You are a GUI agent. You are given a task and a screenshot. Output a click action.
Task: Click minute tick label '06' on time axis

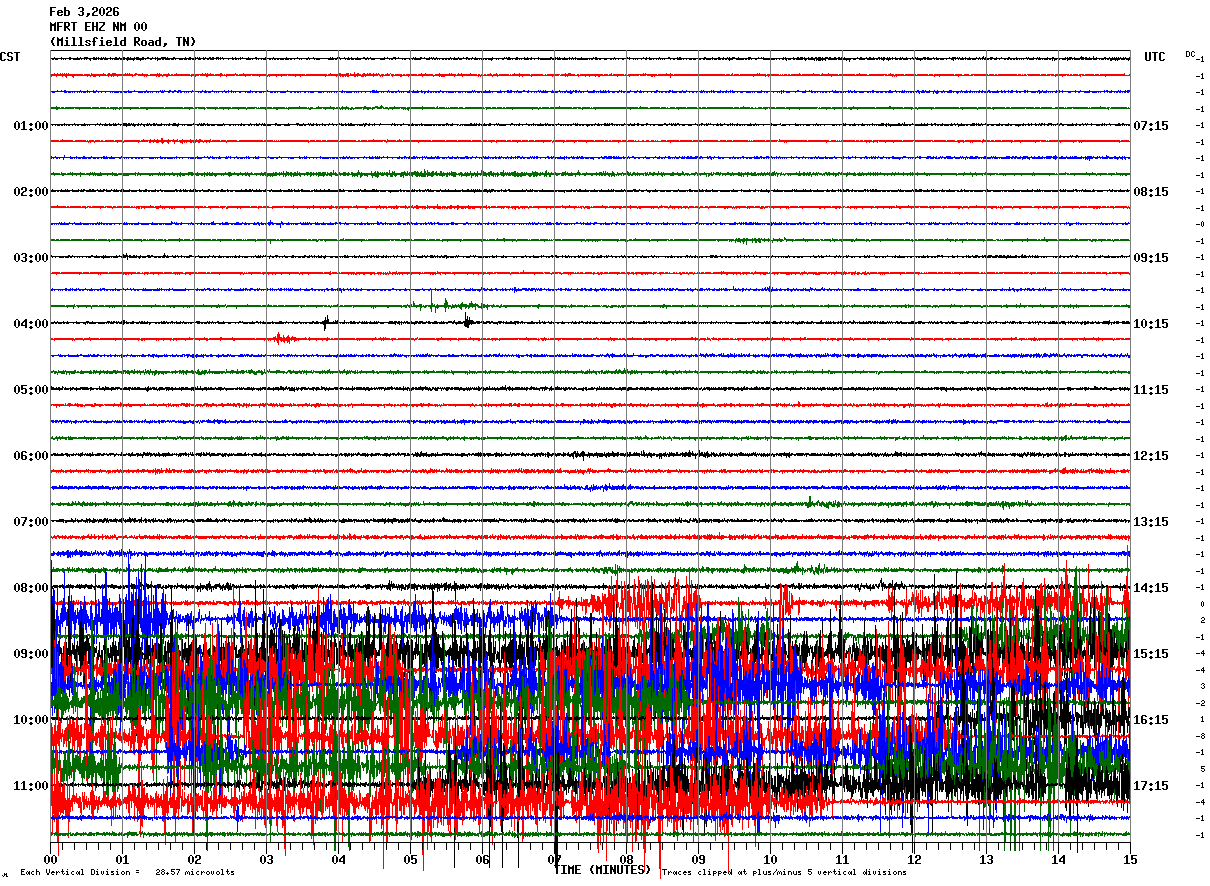483,860
